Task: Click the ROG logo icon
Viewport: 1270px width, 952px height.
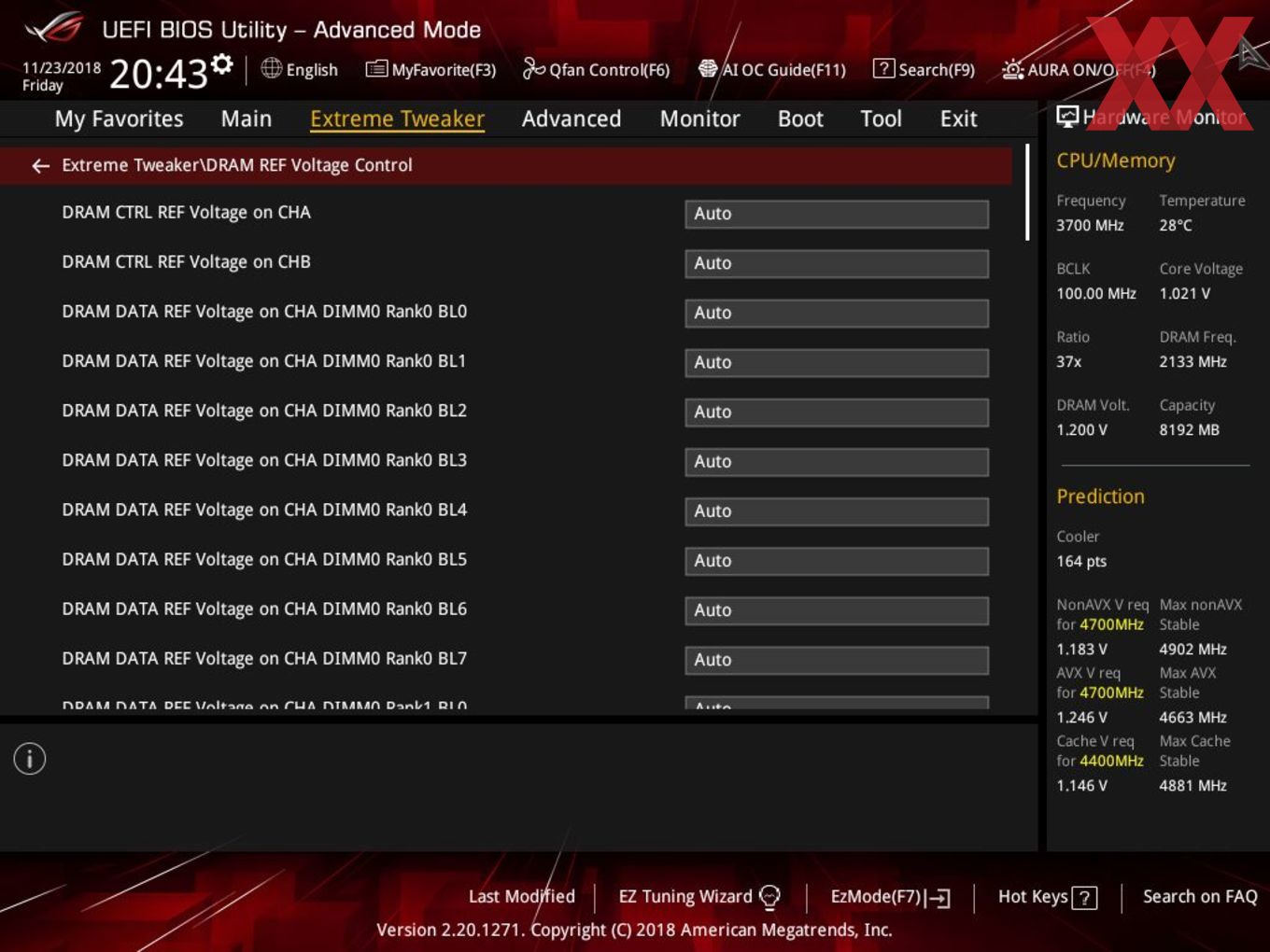Action: tap(54, 28)
